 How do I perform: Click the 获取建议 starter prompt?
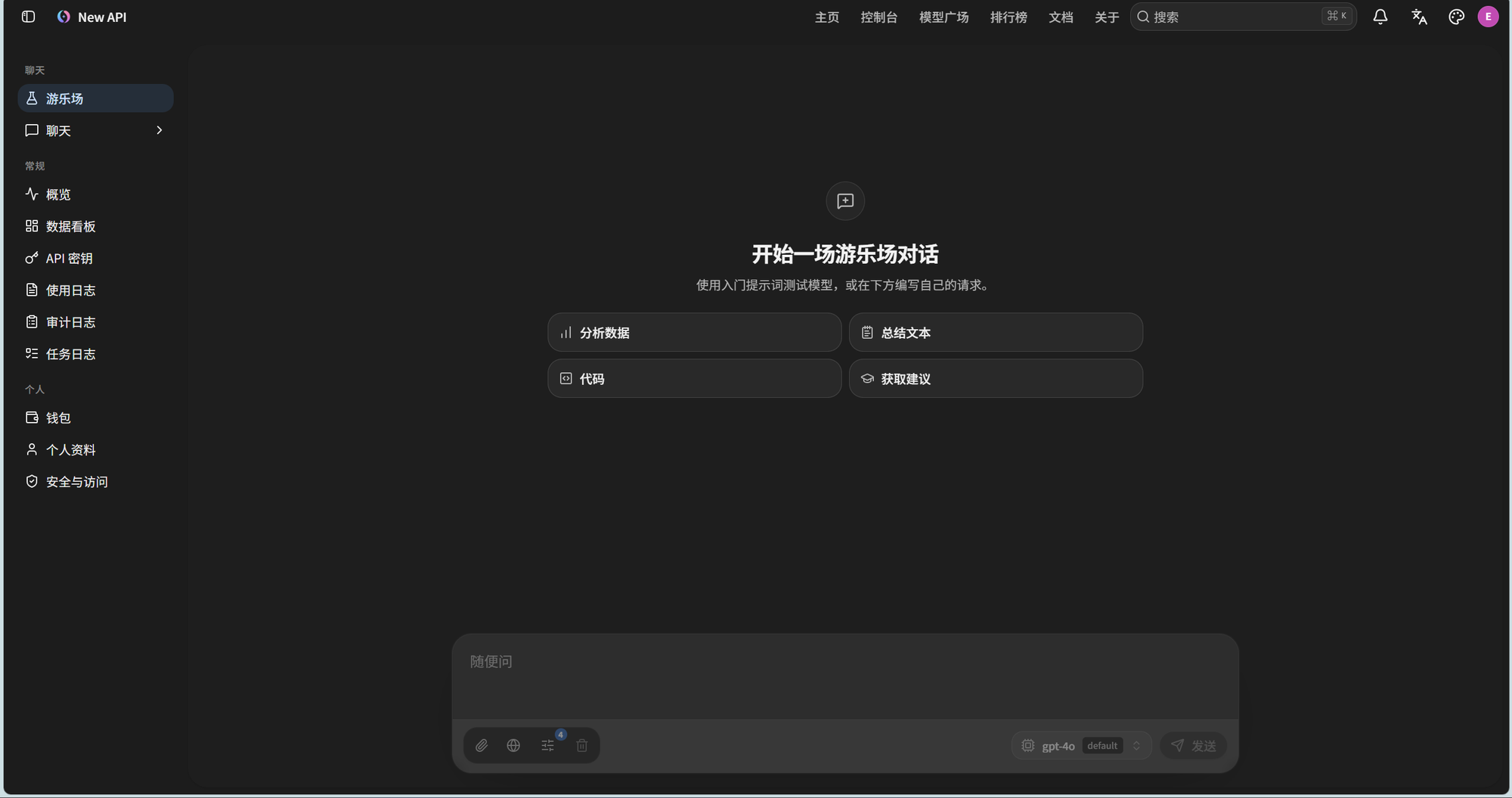click(996, 378)
